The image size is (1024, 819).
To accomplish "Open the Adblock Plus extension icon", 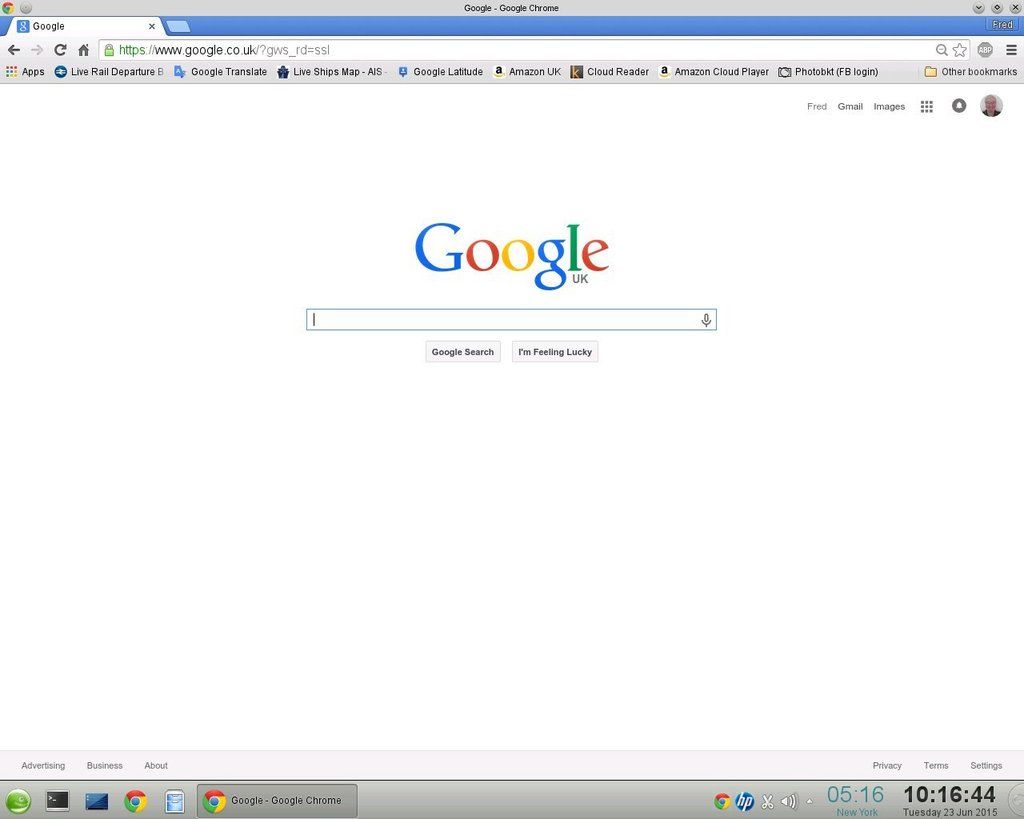I will coord(985,50).
